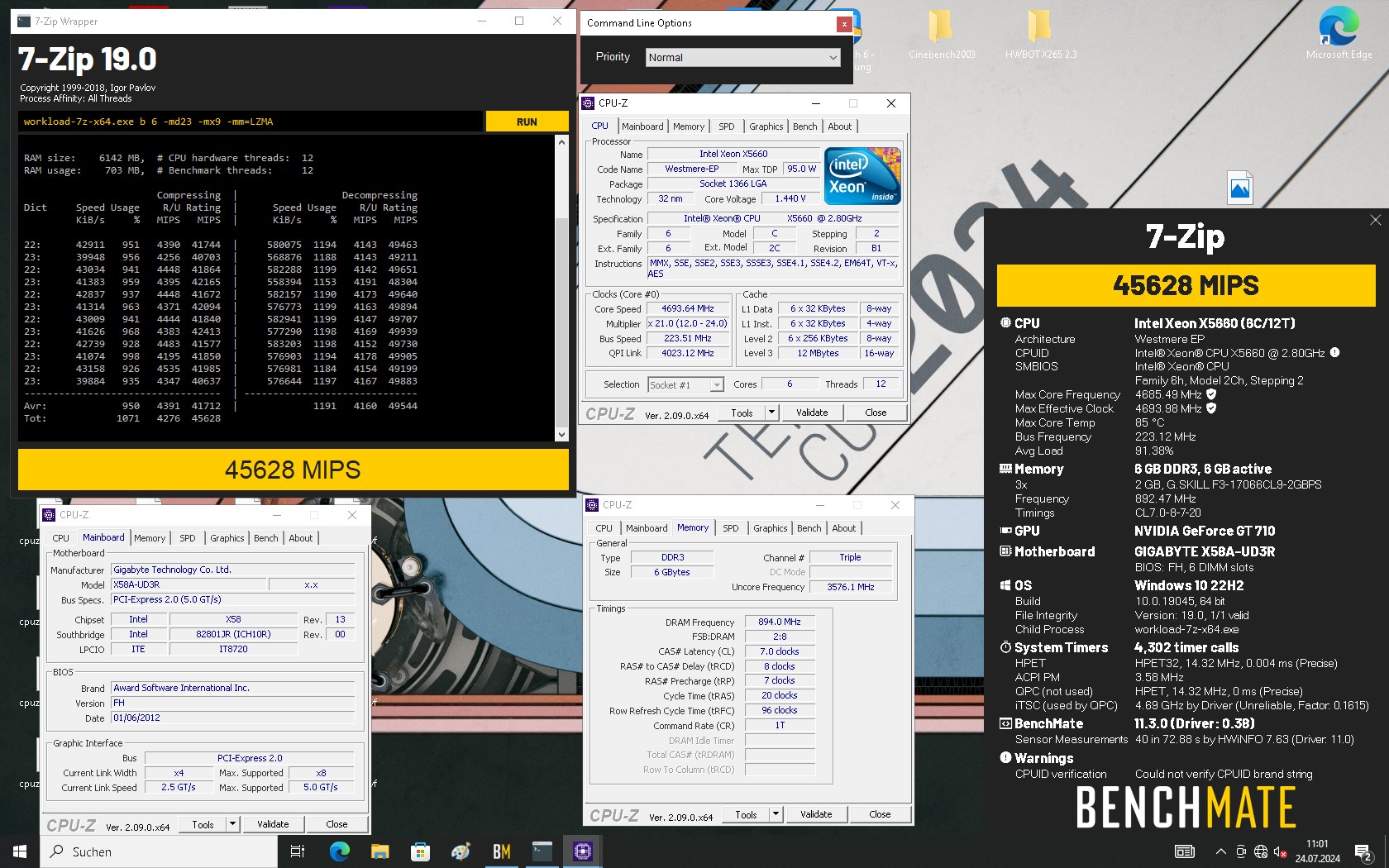1389x868 pixels.
Task: Open File Explorer from the taskbar
Action: click(379, 851)
